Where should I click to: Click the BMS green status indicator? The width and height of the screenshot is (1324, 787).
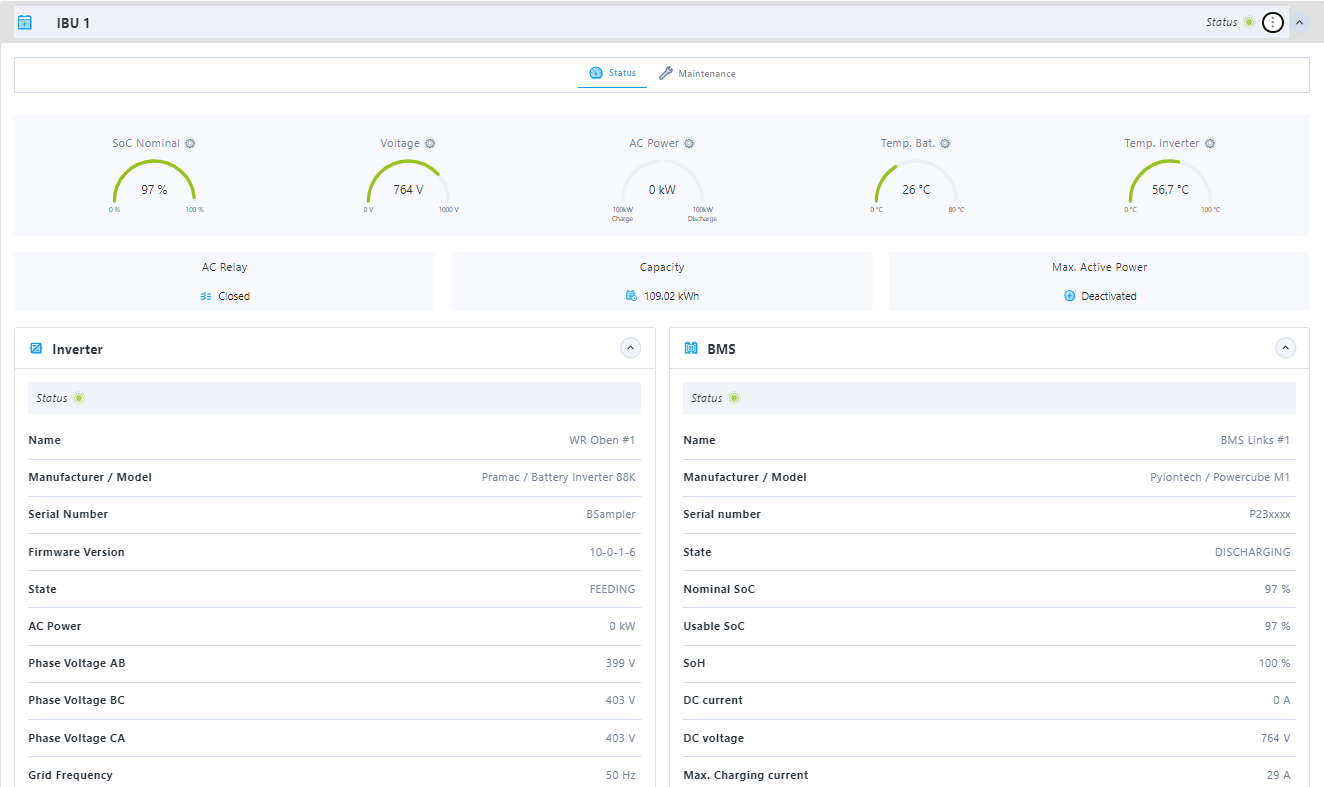(x=734, y=398)
